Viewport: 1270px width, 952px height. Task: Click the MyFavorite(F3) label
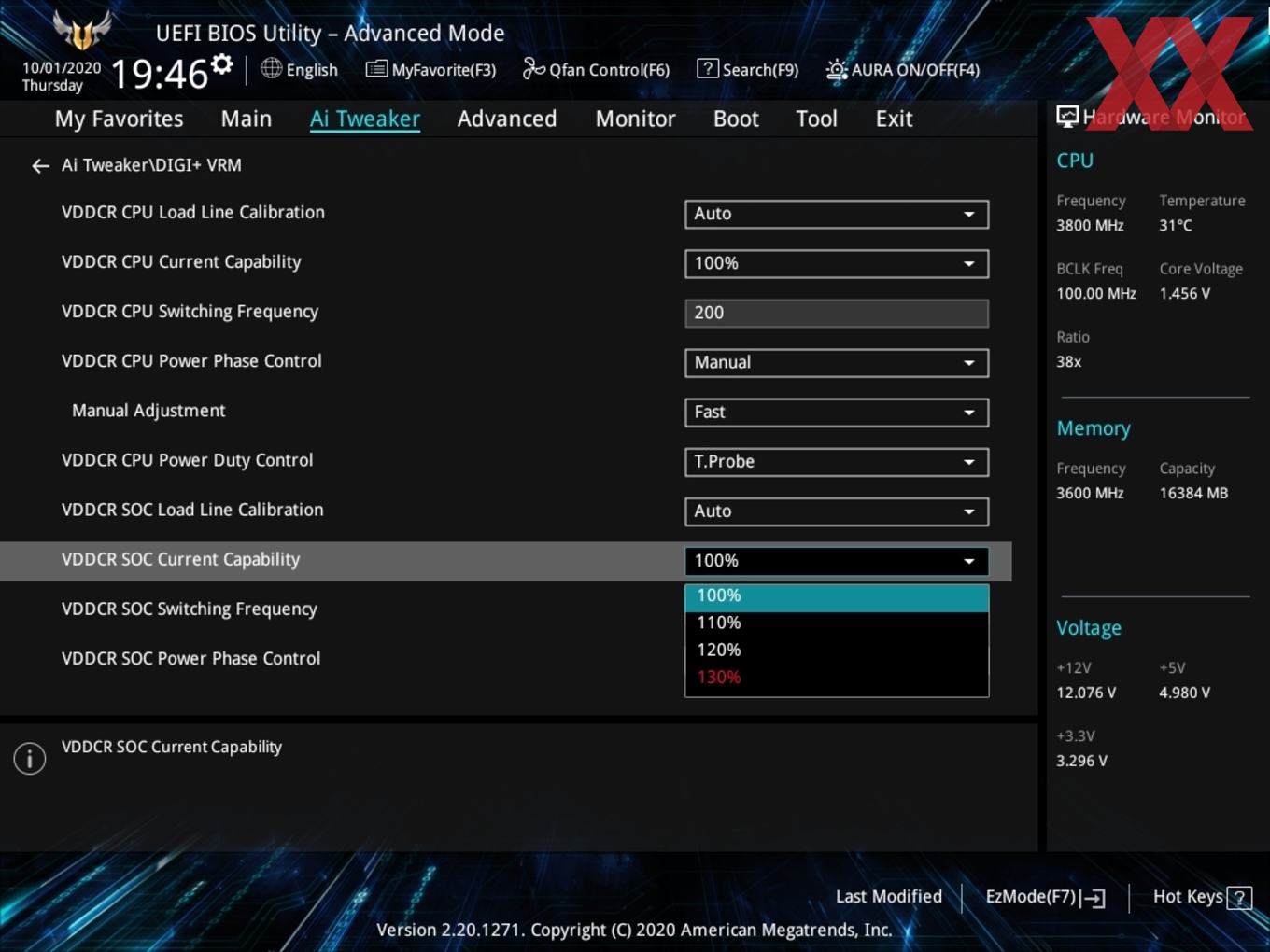click(444, 70)
